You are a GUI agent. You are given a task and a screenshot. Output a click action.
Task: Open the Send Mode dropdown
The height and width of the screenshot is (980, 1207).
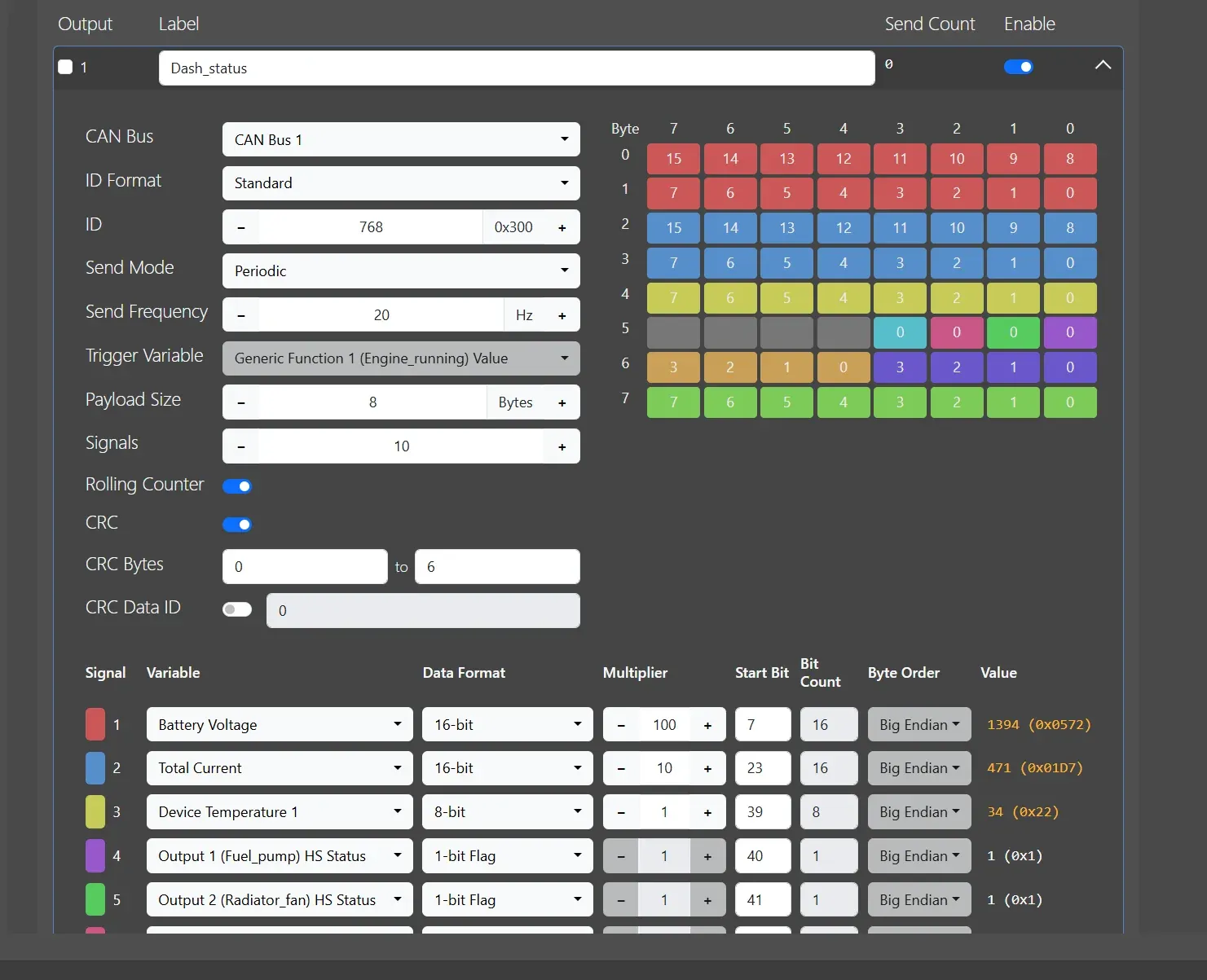(x=401, y=271)
